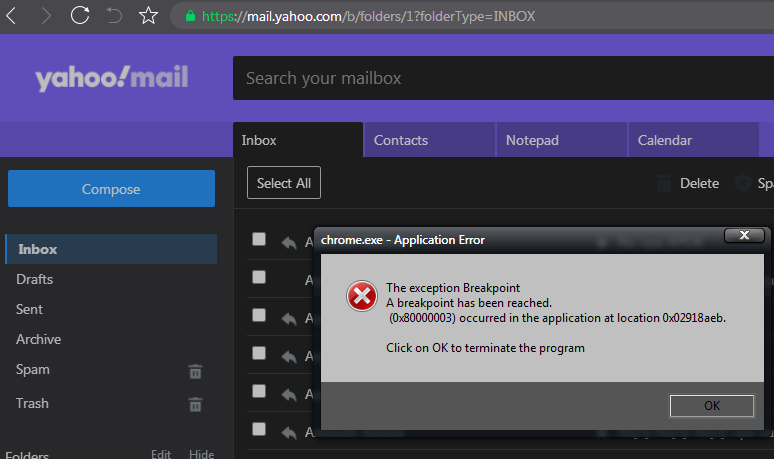Click Edit link beside Folders
This screenshot has height=459, width=774.
tap(161, 454)
